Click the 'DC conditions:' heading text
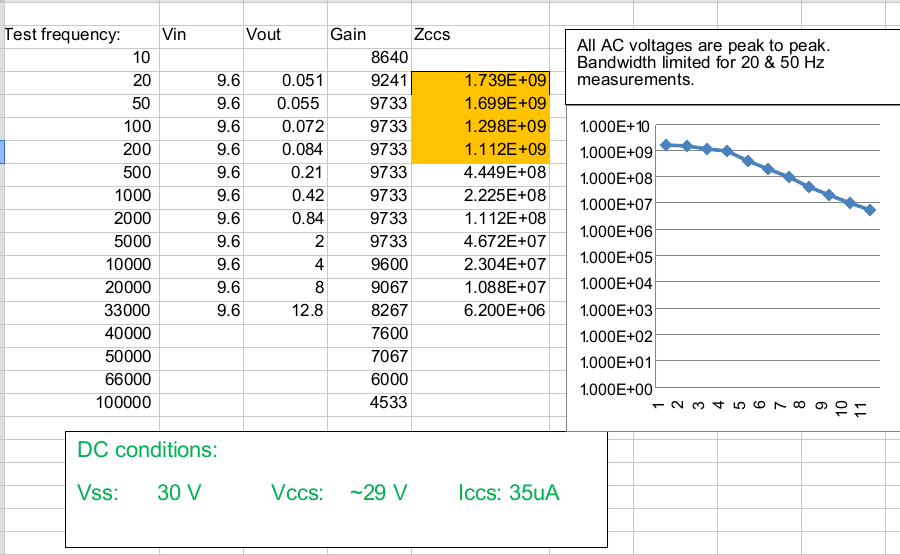 click(148, 450)
